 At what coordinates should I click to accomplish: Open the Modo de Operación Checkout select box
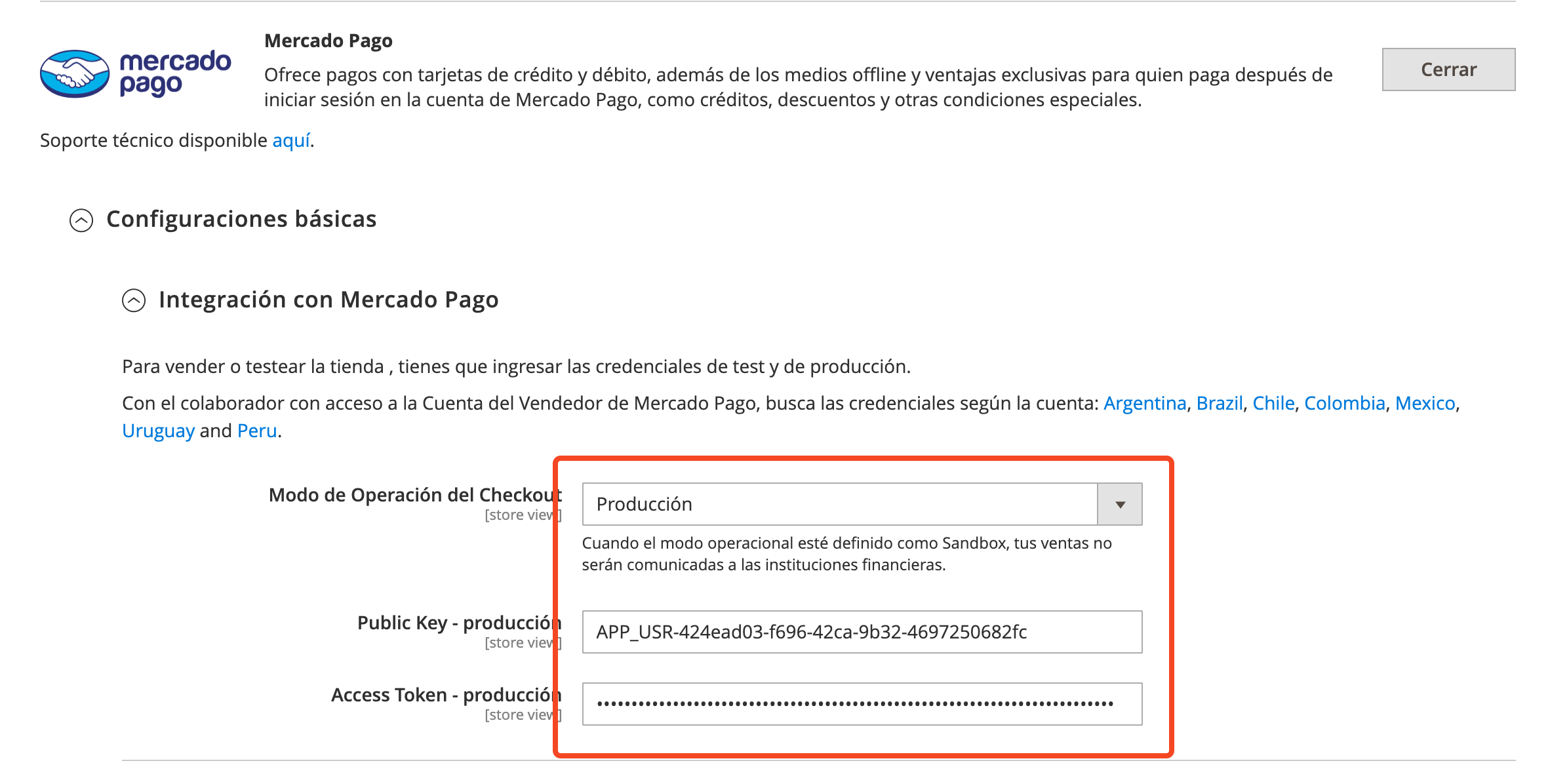[x=839, y=504]
